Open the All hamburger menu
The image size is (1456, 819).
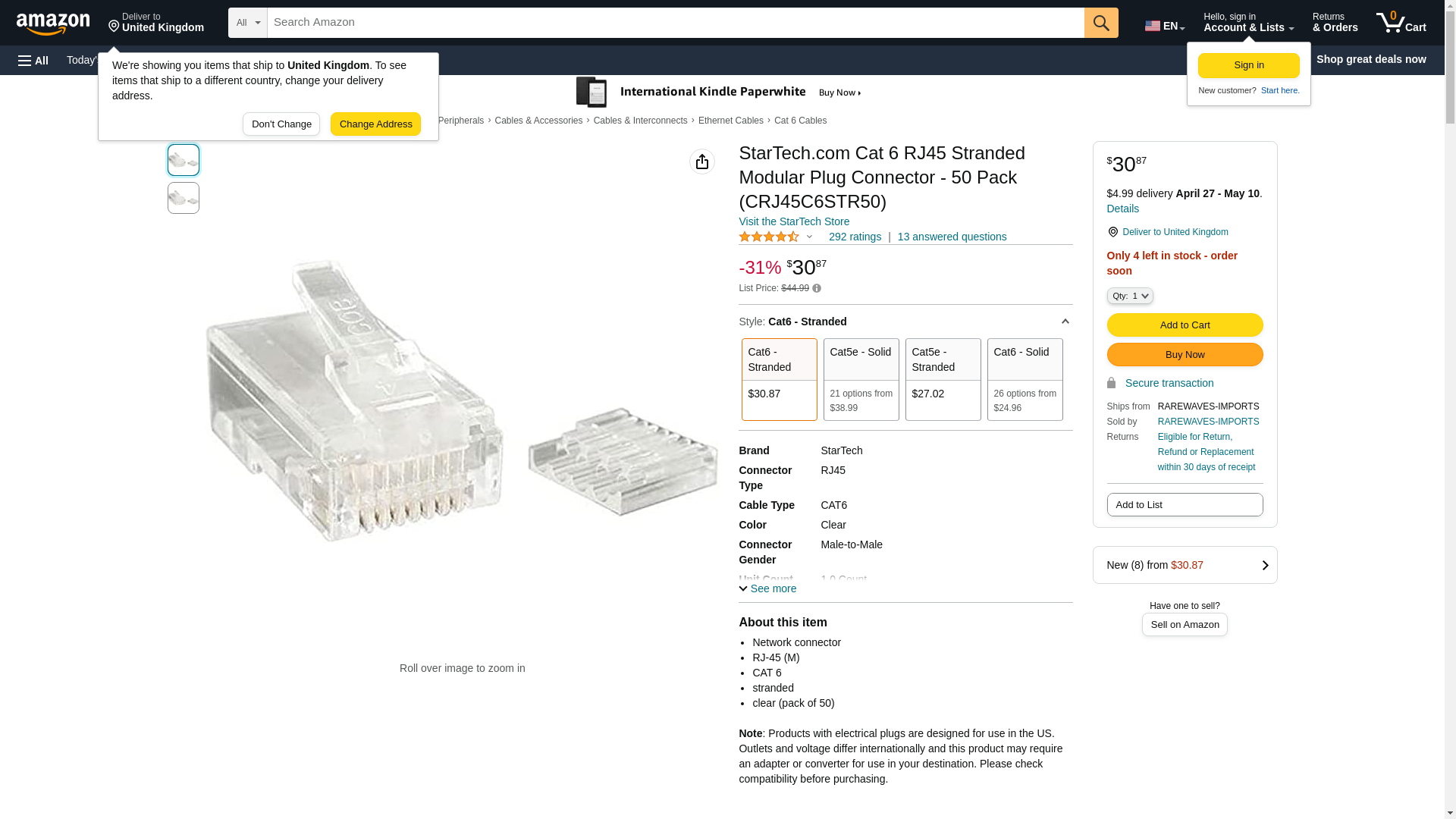[x=33, y=60]
